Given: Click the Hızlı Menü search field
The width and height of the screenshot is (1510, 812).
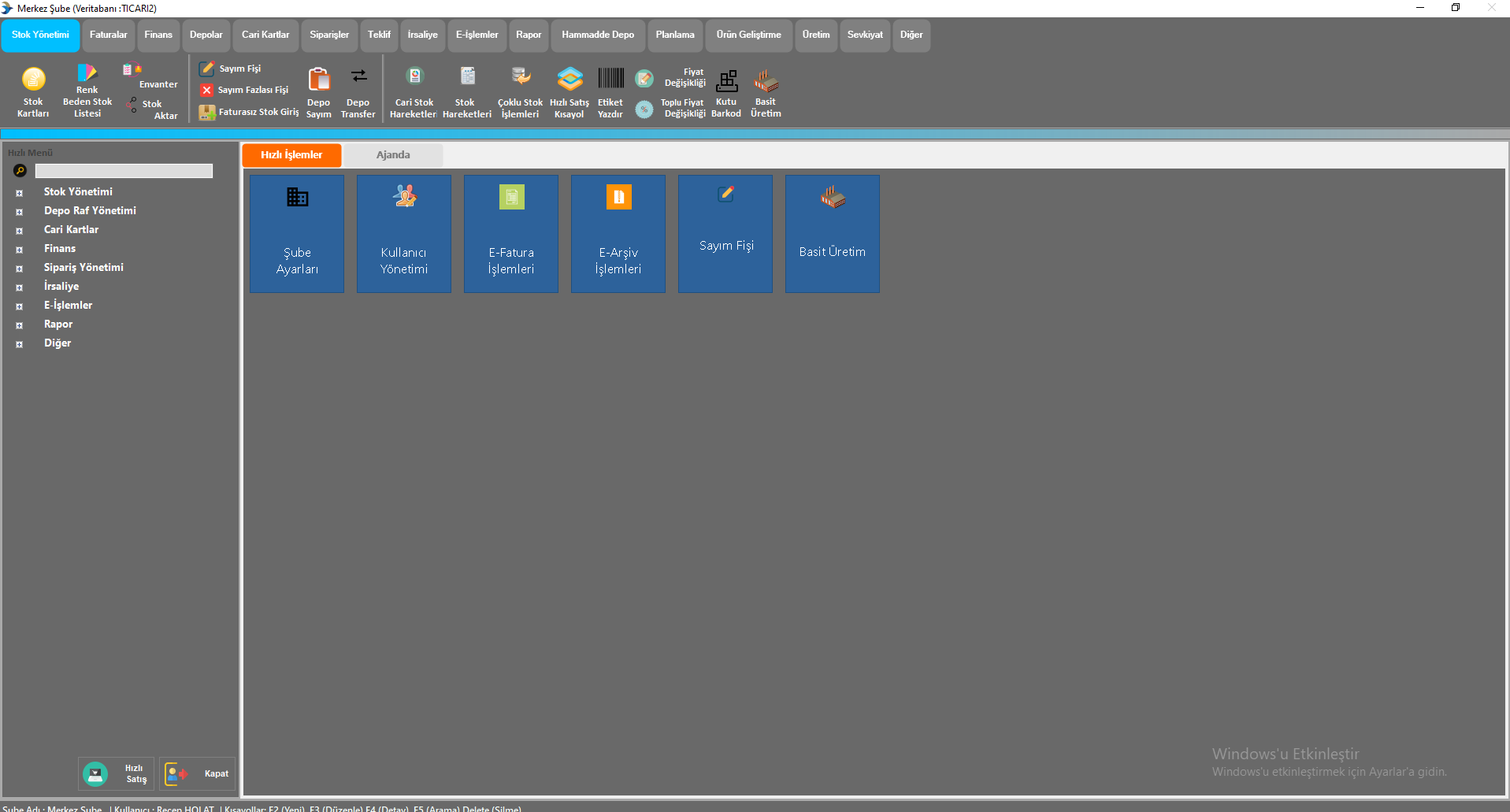Looking at the screenshot, I should (124, 171).
